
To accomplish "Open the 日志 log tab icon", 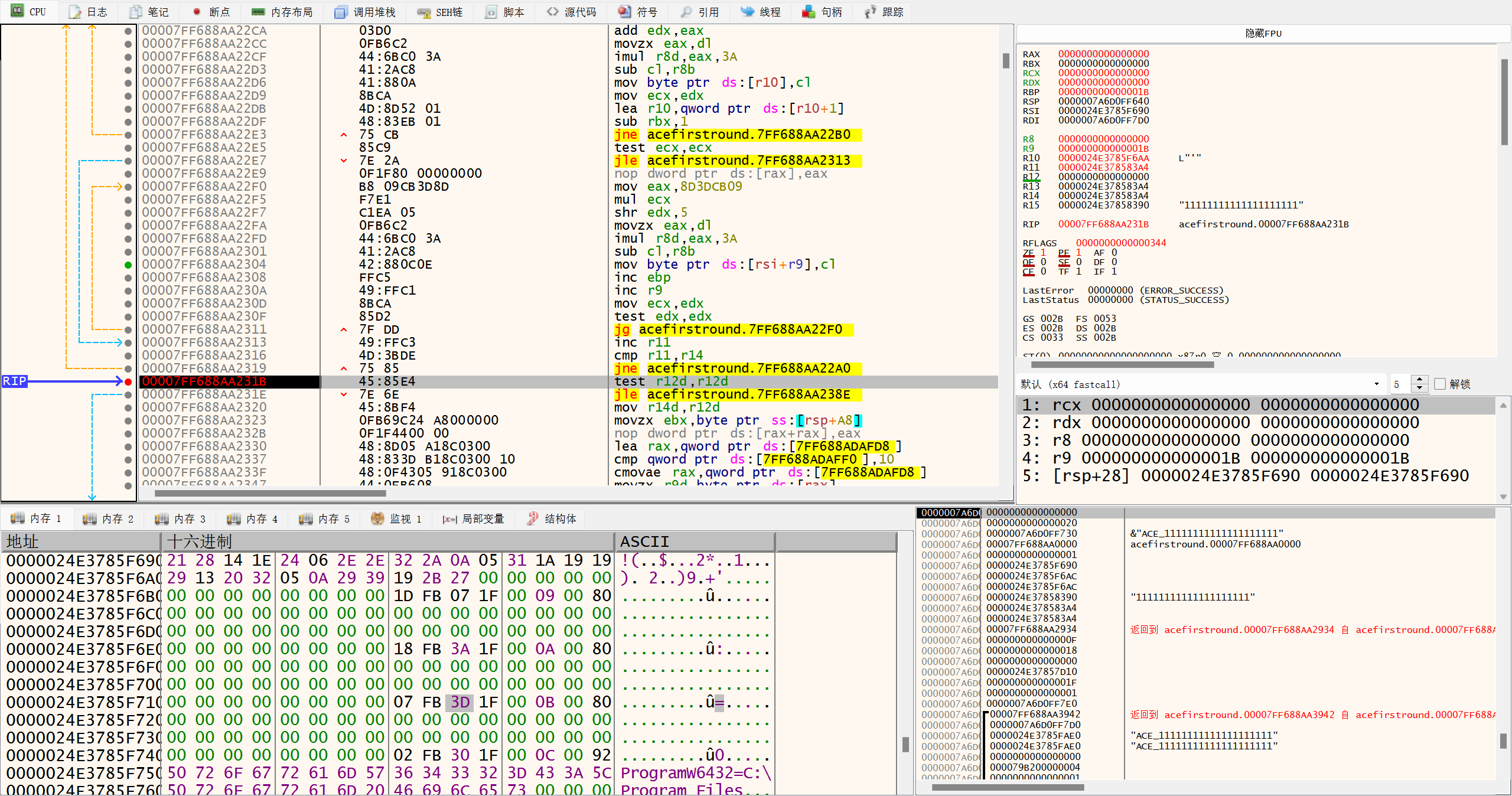I will click(x=75, y=12).
